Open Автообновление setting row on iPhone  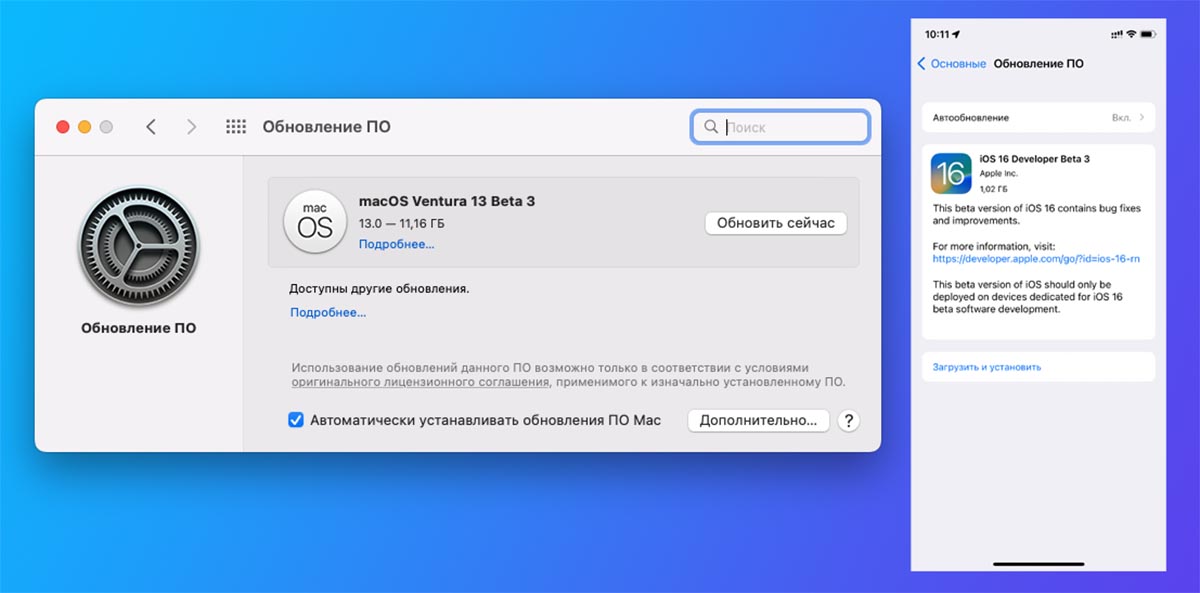pyautogui.click(x=1038, y=117)
